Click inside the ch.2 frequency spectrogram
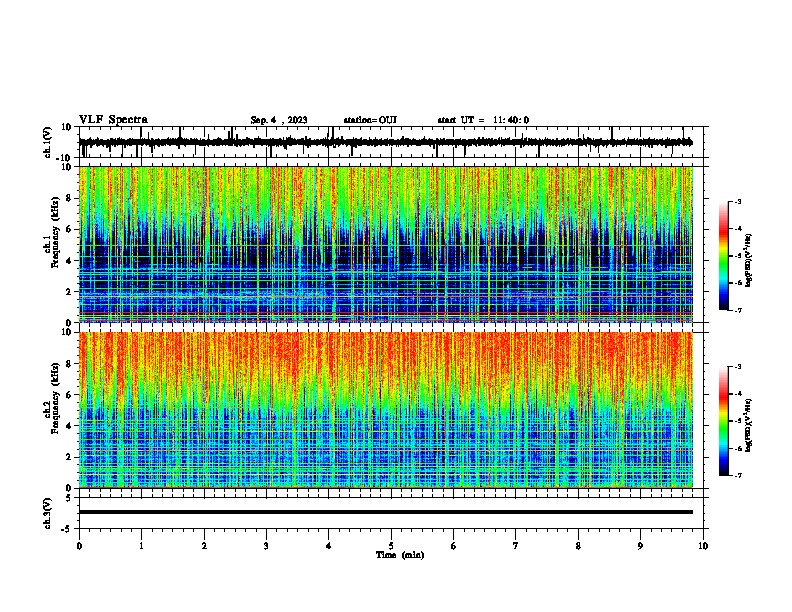 (386, 410)
